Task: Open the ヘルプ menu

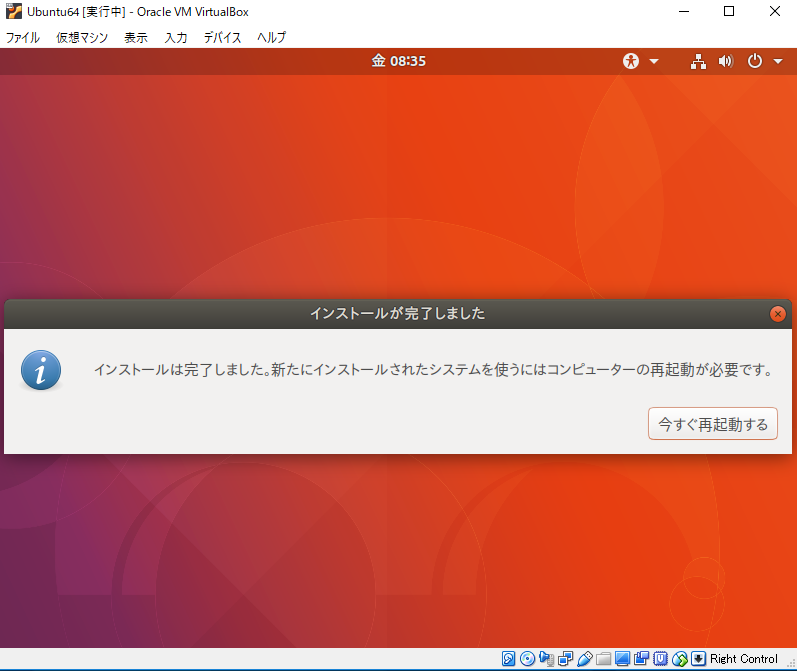Action: (x=271, y=38)
